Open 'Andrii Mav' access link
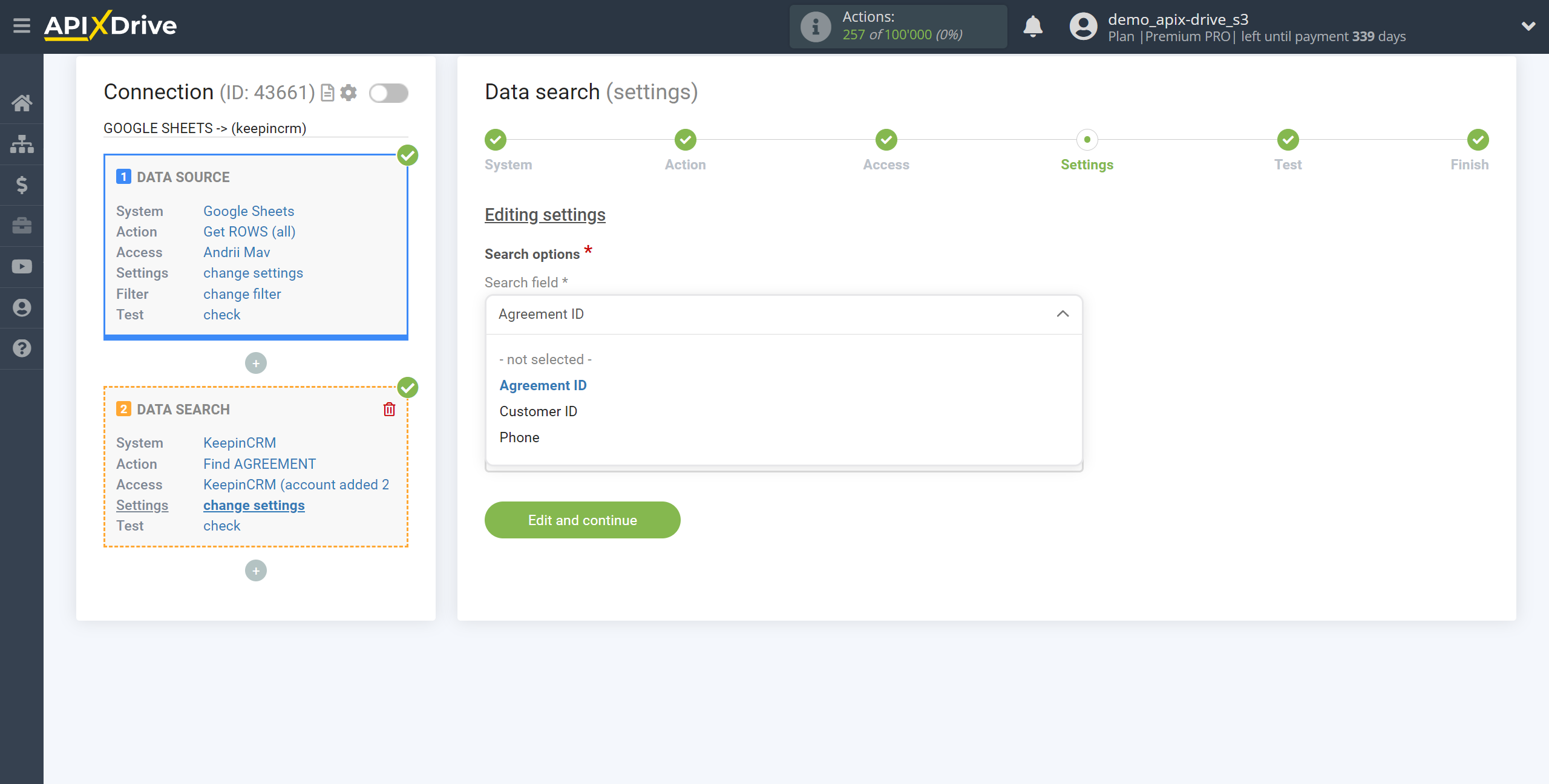Viewport: 1549px width, 784px height. coord(237,252)
